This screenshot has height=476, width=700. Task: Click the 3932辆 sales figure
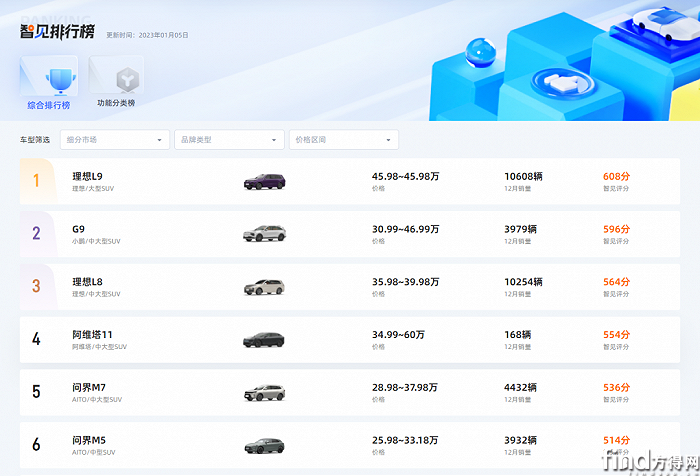click(521, 440)
